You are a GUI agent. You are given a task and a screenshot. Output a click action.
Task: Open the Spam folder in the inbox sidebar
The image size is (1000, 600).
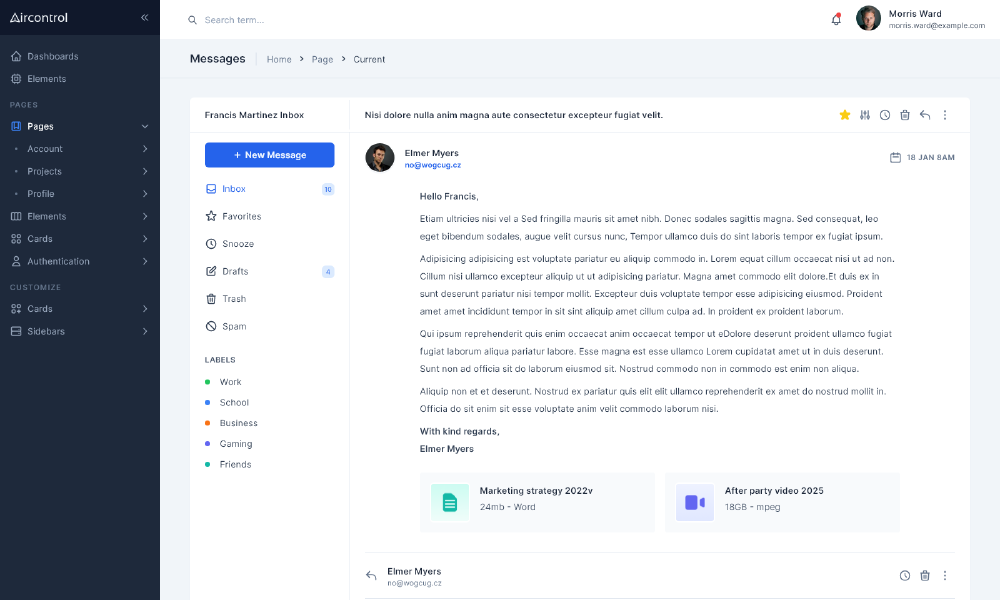[x=234, y=326]
